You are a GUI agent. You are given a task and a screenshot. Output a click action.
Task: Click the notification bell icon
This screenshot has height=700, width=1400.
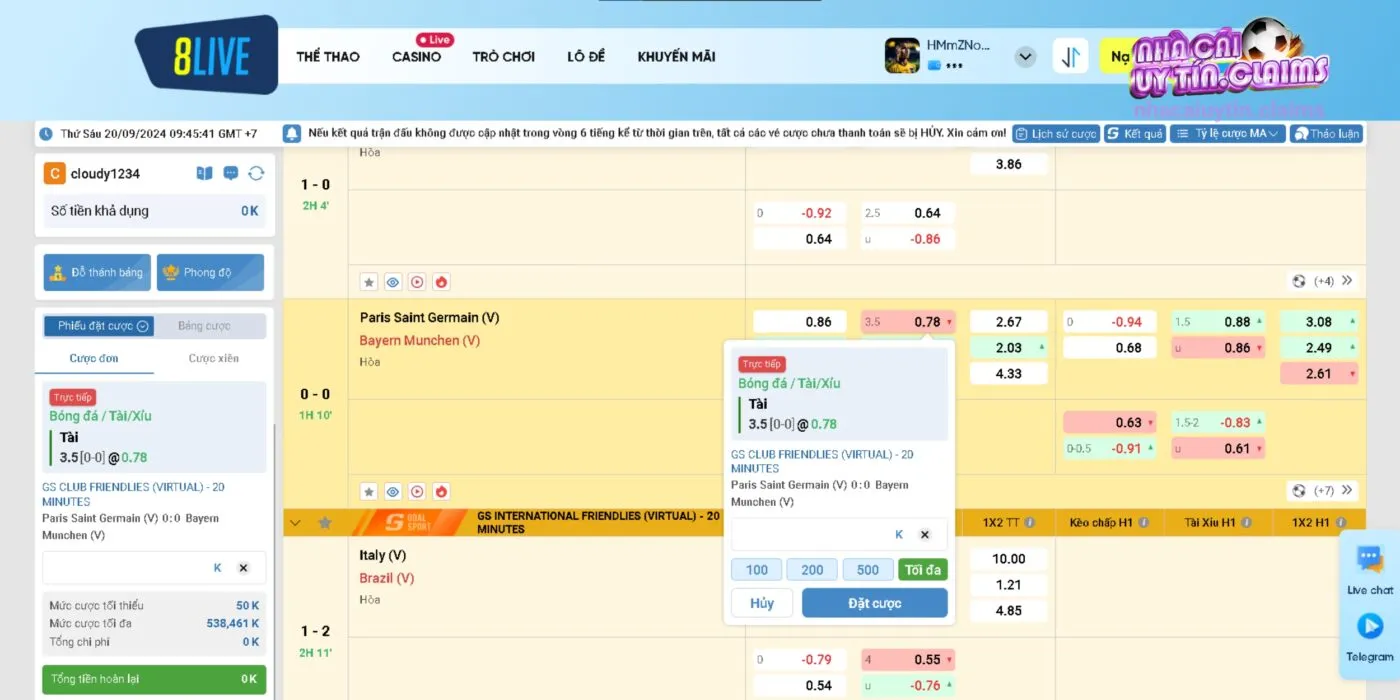click(x=292, y=133)
